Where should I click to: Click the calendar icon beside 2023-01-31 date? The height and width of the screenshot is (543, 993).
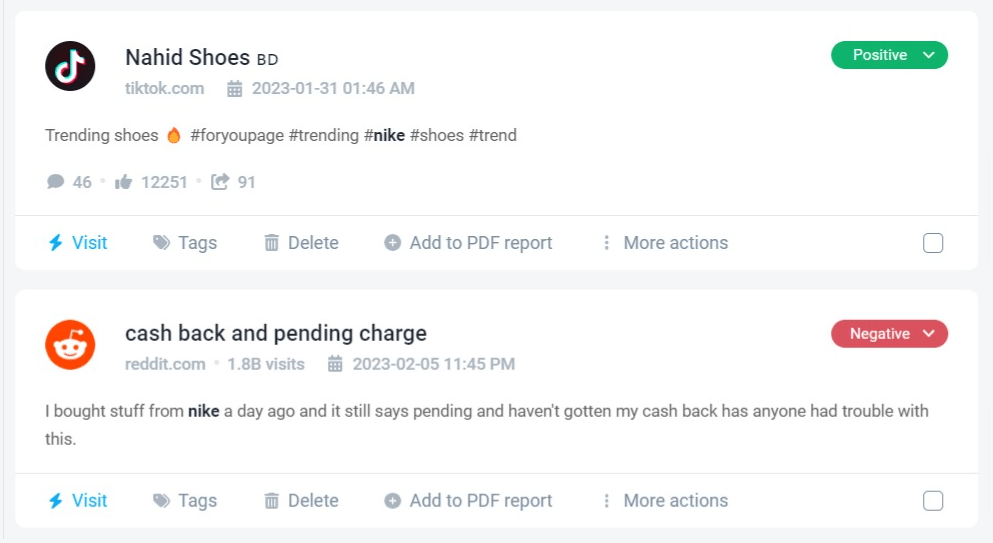pos(235,89)
